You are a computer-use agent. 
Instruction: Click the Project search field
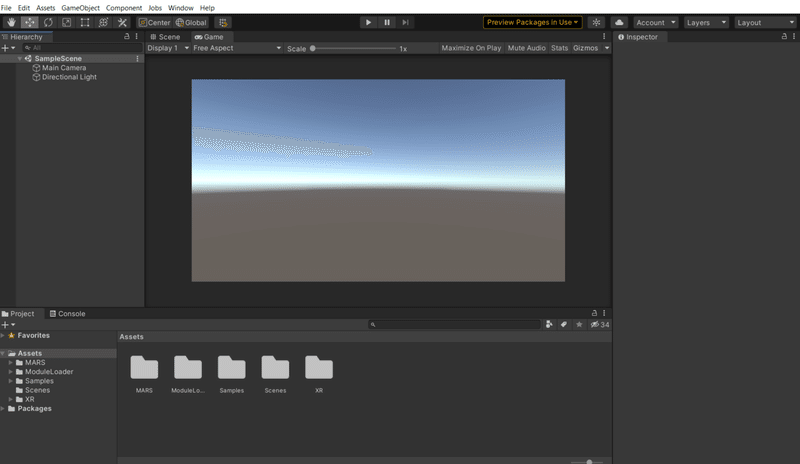[x=454, y=325]
